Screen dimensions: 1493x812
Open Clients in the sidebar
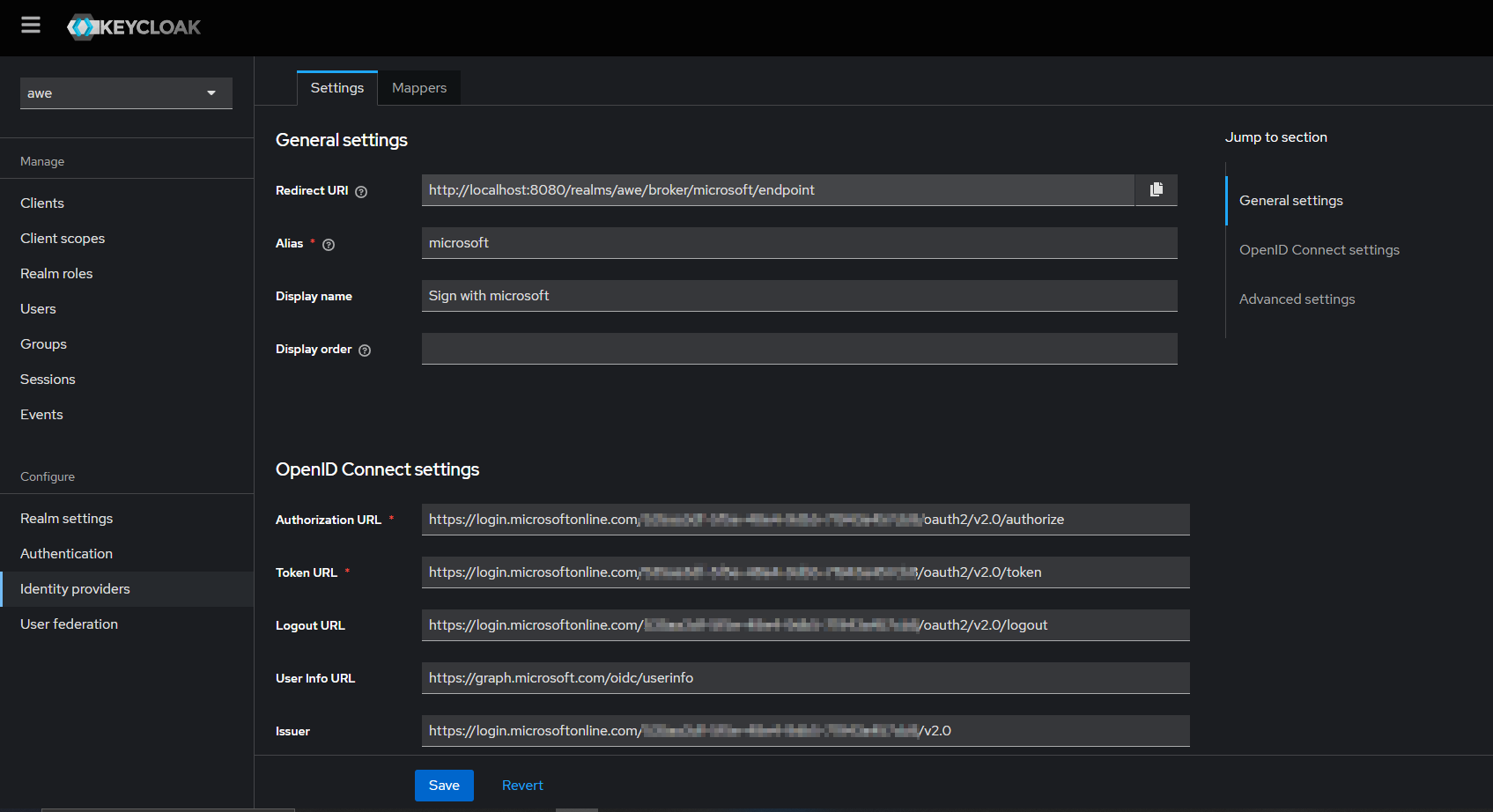pyautogui.click(x=127, y=203)
